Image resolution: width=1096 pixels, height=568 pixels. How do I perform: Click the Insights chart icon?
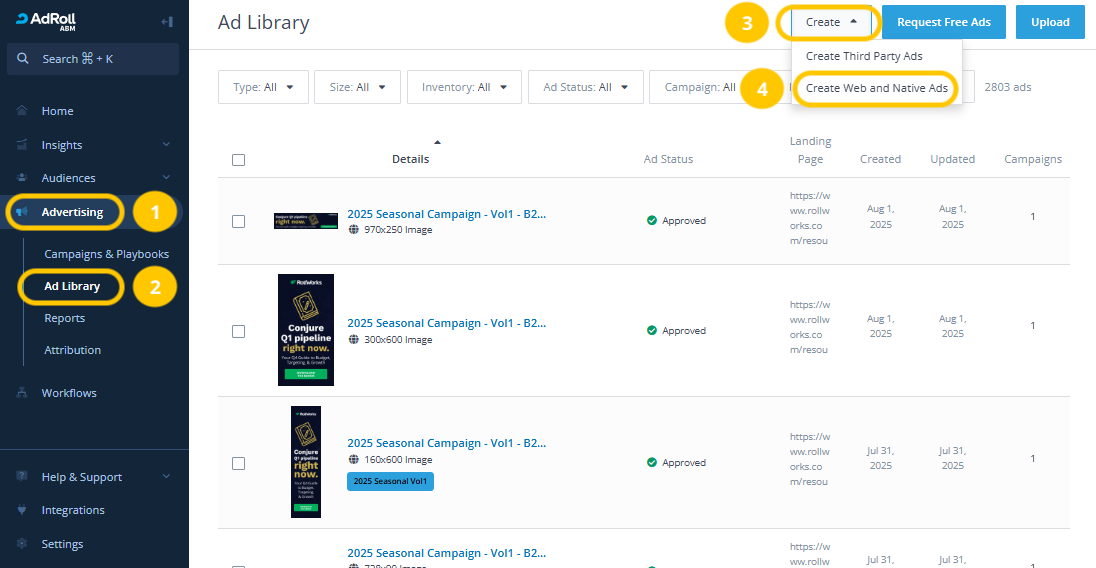click(22, 145)
